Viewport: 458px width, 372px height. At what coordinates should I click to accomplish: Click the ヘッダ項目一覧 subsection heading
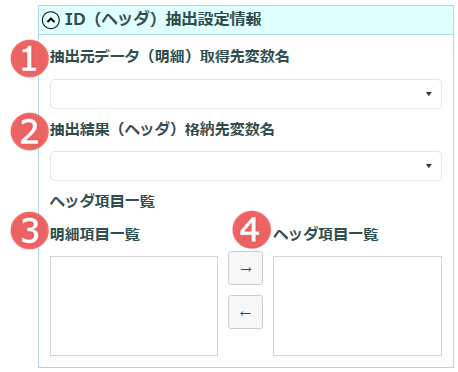pyautogui.click(x=102, y=201)
